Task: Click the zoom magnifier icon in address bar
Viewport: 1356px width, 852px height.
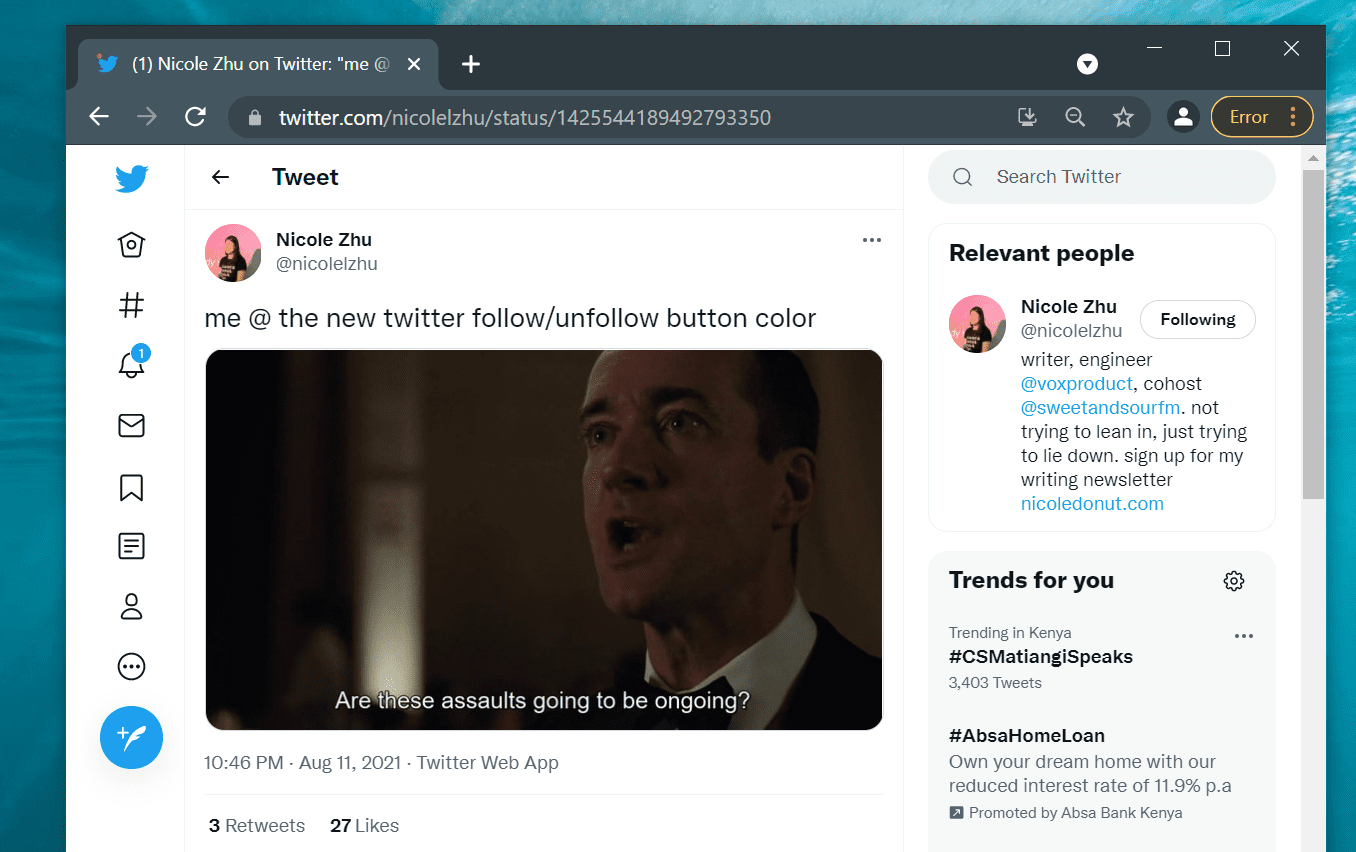Action: pyautogui.click(x=1075, y=117)
